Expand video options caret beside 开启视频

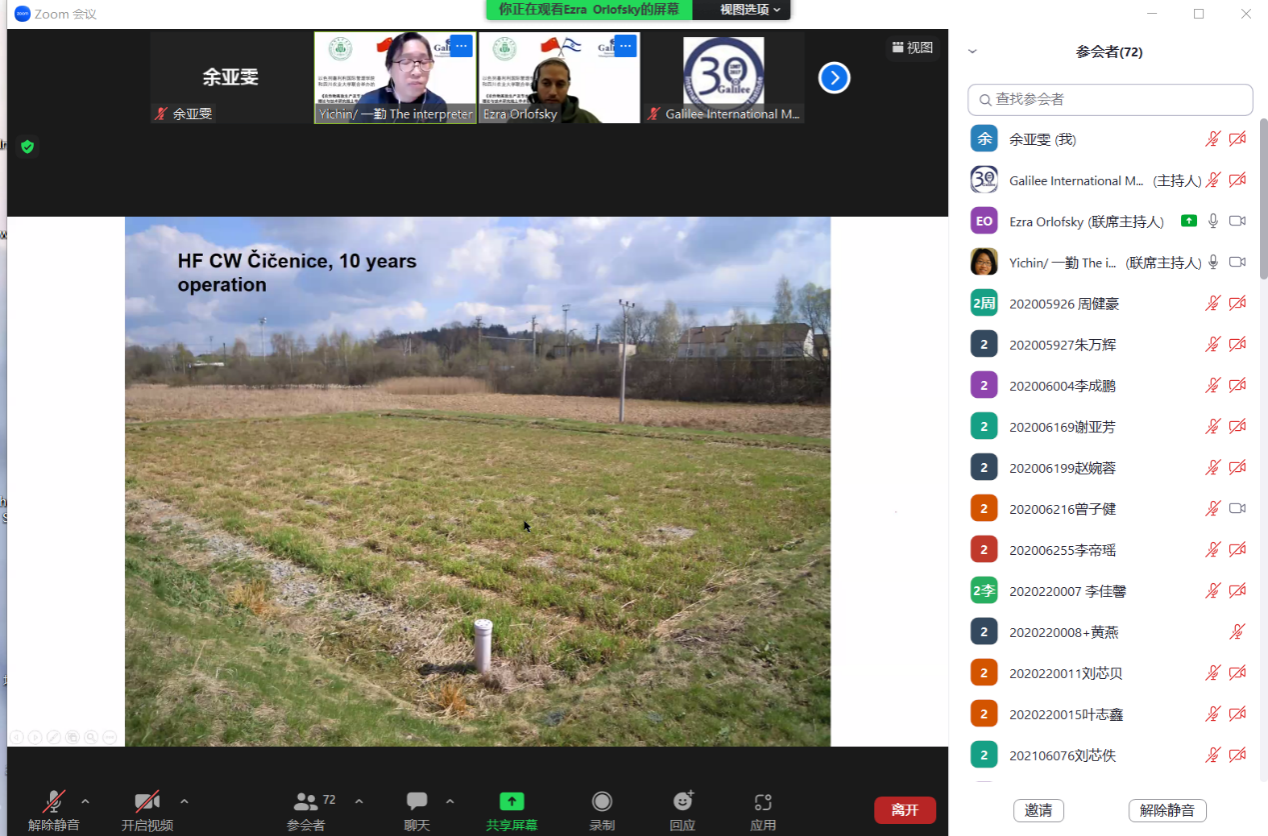coord(184,801)
